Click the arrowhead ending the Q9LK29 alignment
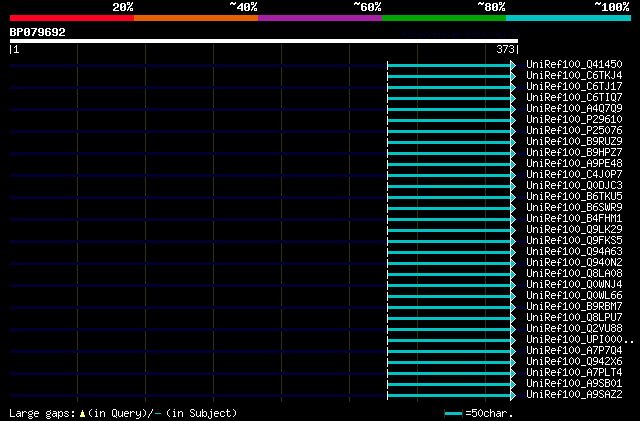 (513, 231)
